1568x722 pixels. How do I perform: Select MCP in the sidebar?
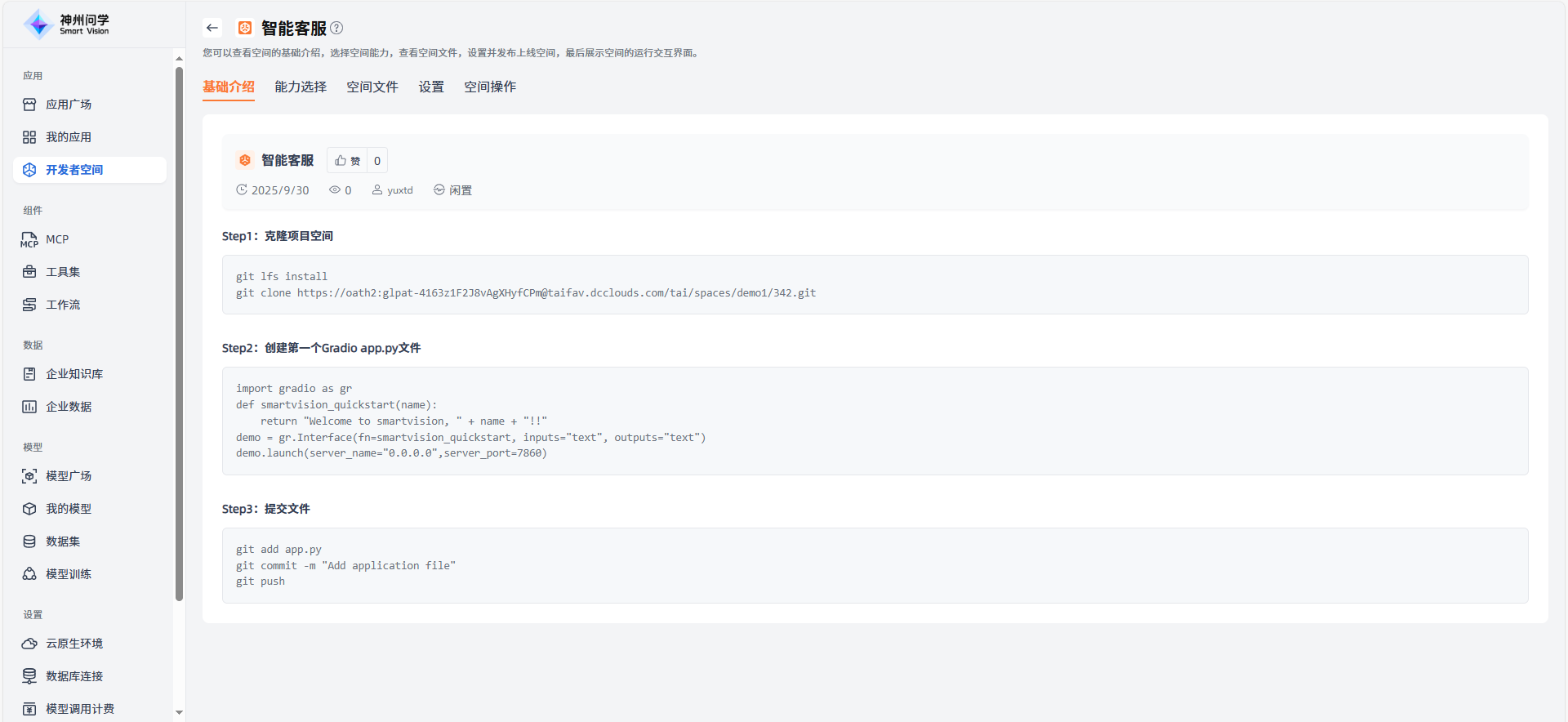pos(57,239)
